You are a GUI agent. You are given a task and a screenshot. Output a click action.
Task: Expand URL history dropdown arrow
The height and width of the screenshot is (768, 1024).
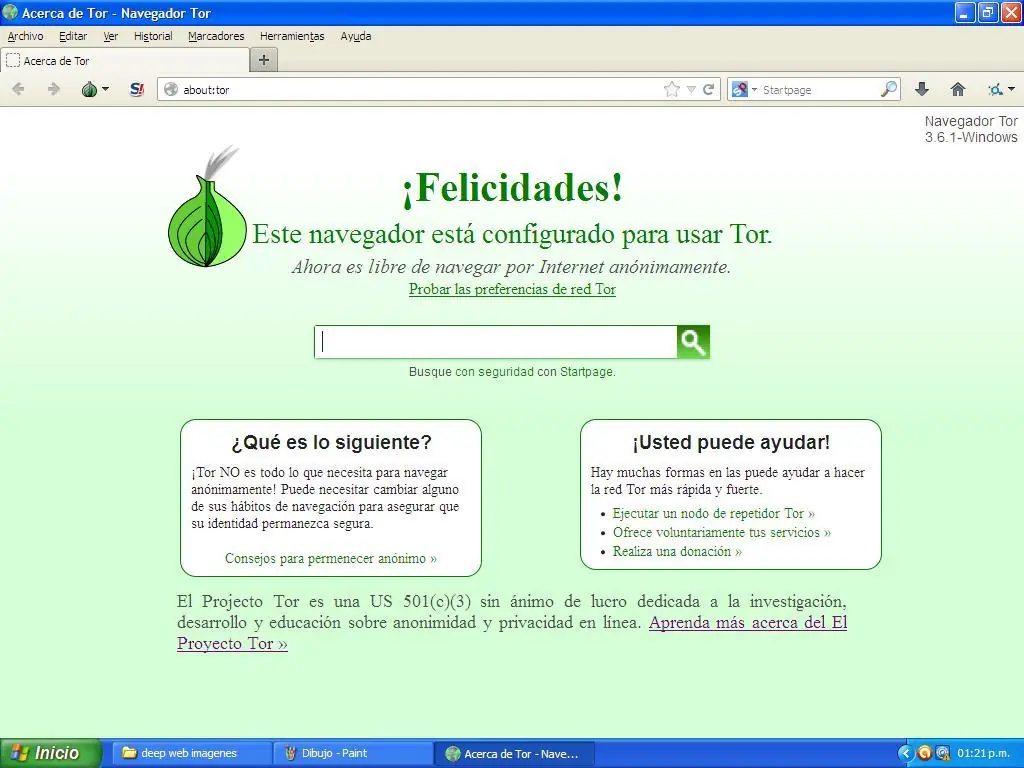[x=691, y=89]
